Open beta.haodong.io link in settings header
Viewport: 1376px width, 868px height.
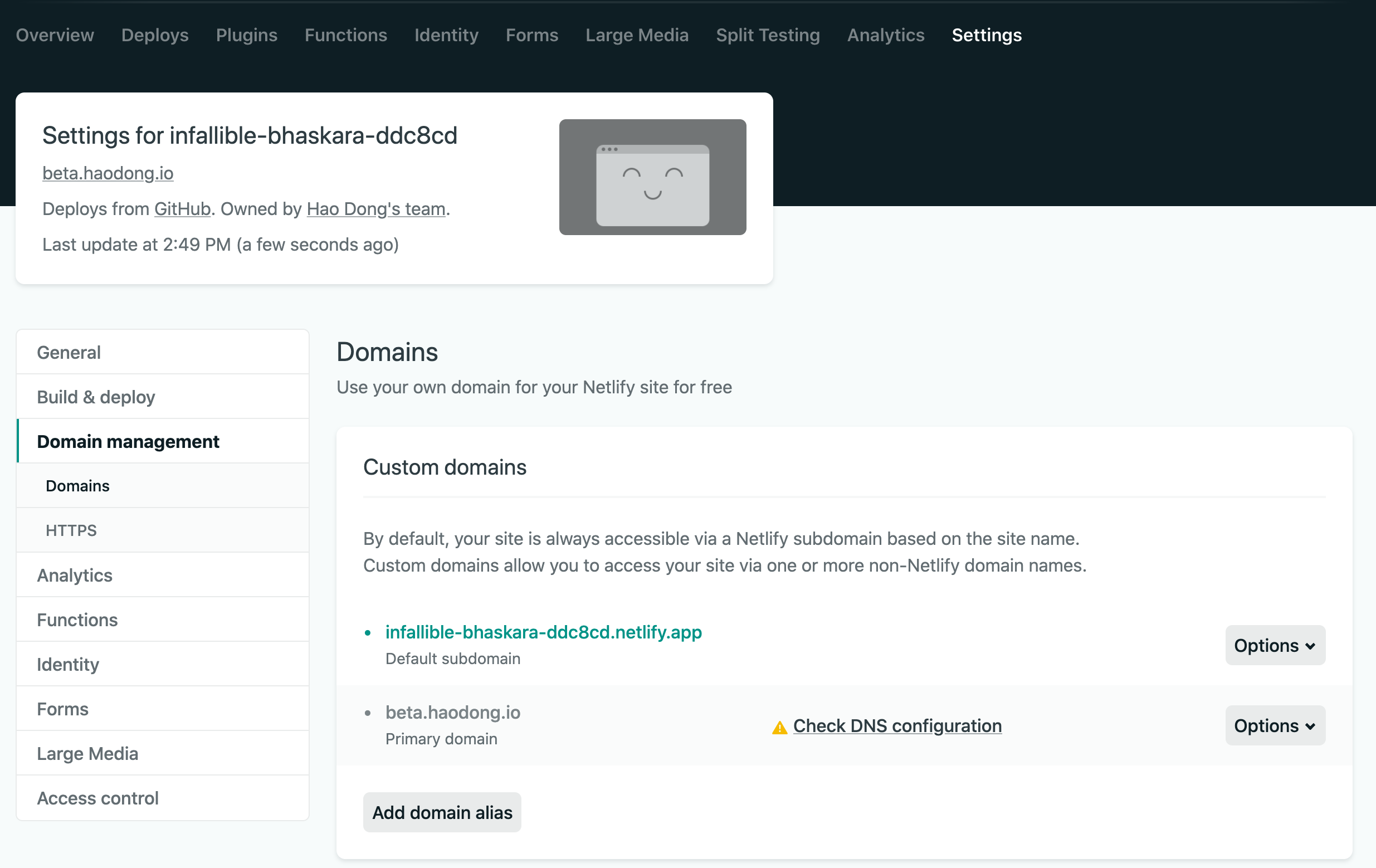click(108, 173)
